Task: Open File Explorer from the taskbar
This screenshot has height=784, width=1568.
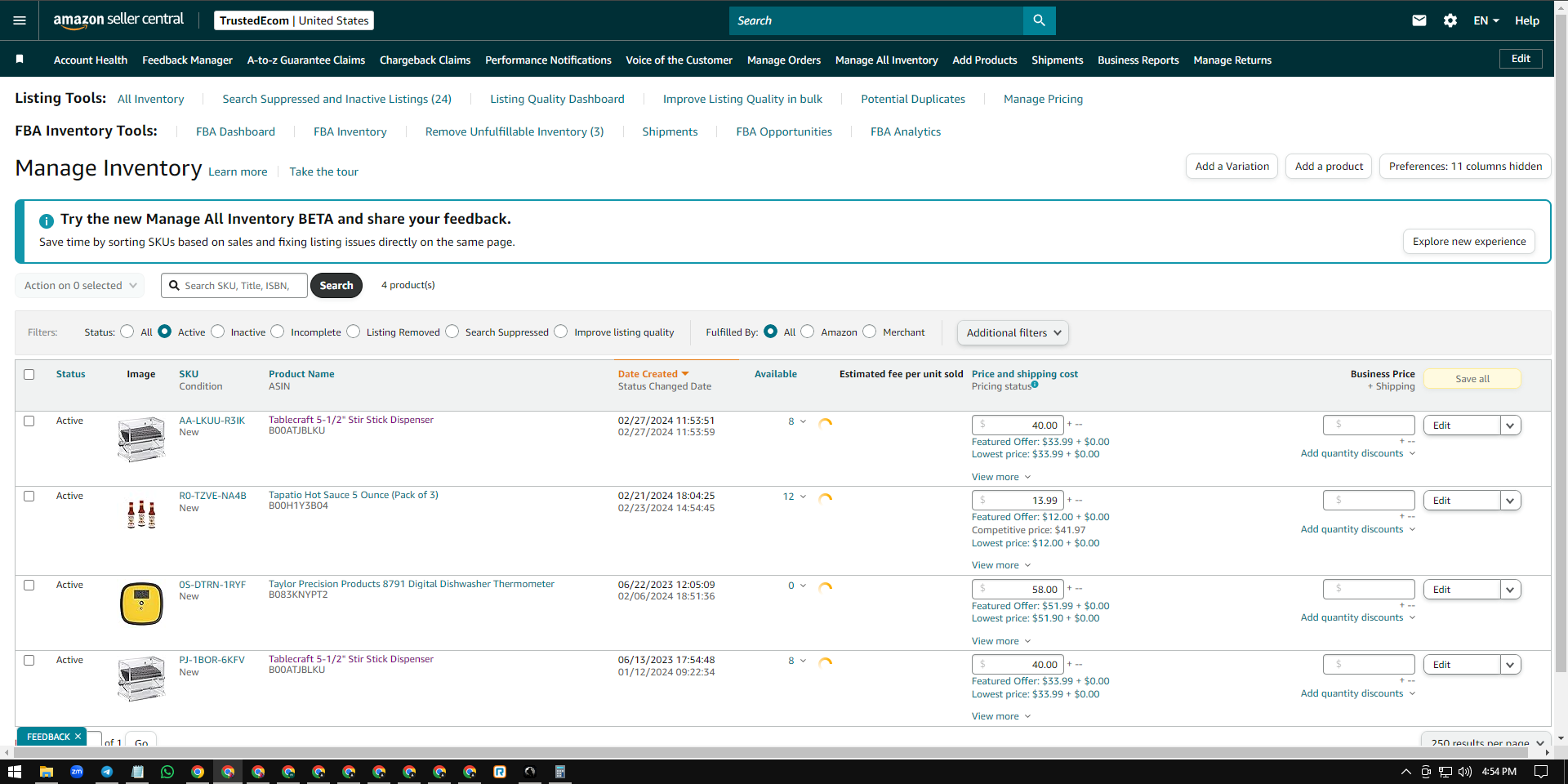Action: click(47, 772)
